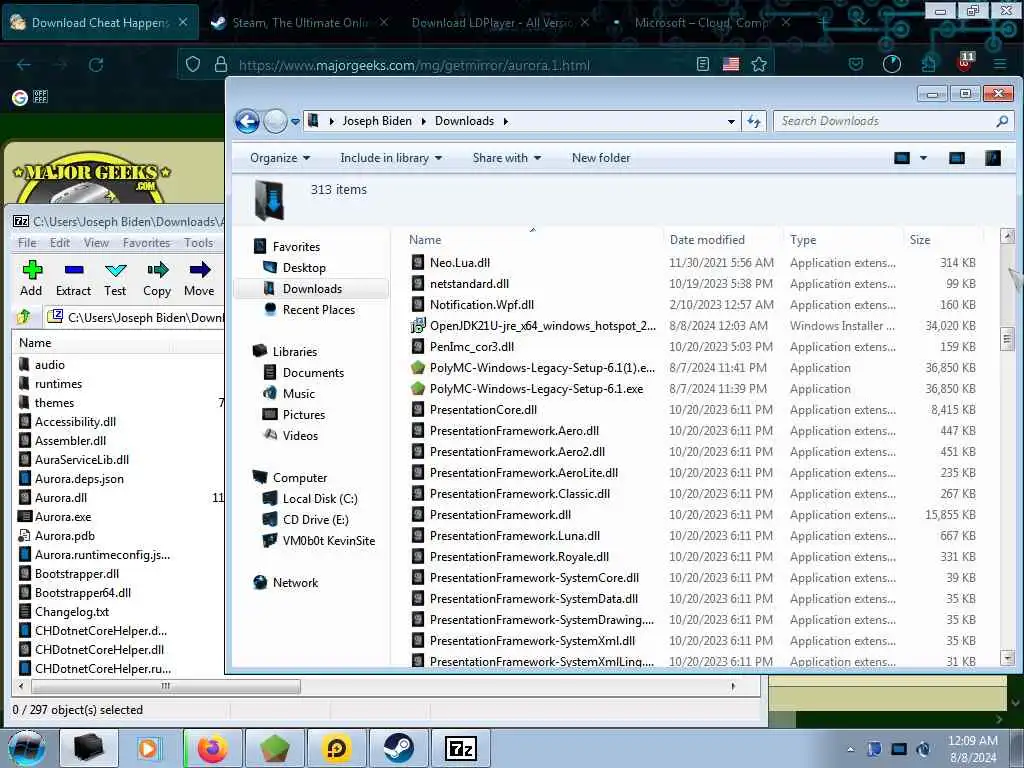Show hidden system tray icons
Image resolution: width=1024 pixels, height=768 pixels.
(x=850, y=750)
